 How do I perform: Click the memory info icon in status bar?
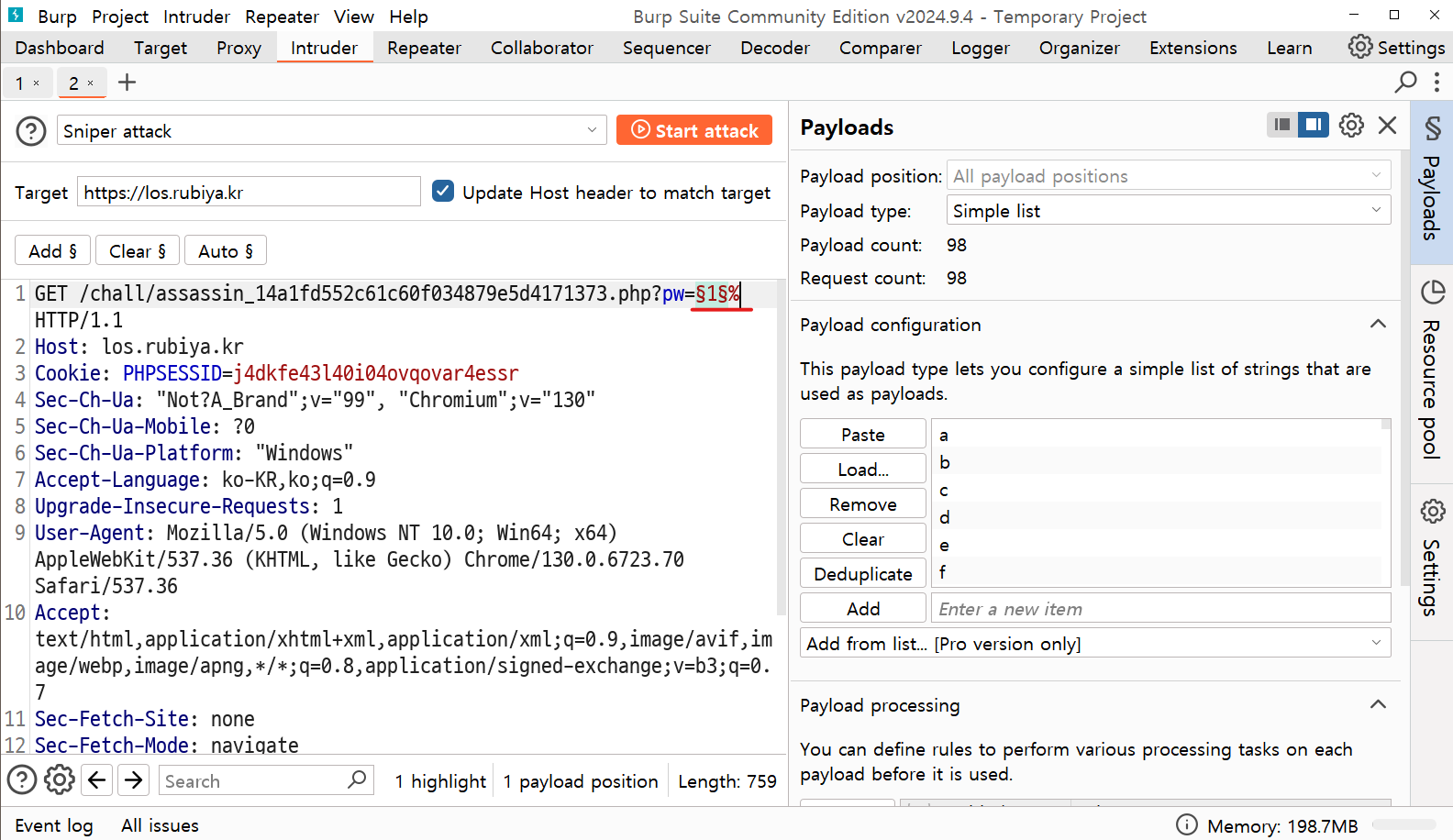pyautogui.click(x=1187, y=825)
